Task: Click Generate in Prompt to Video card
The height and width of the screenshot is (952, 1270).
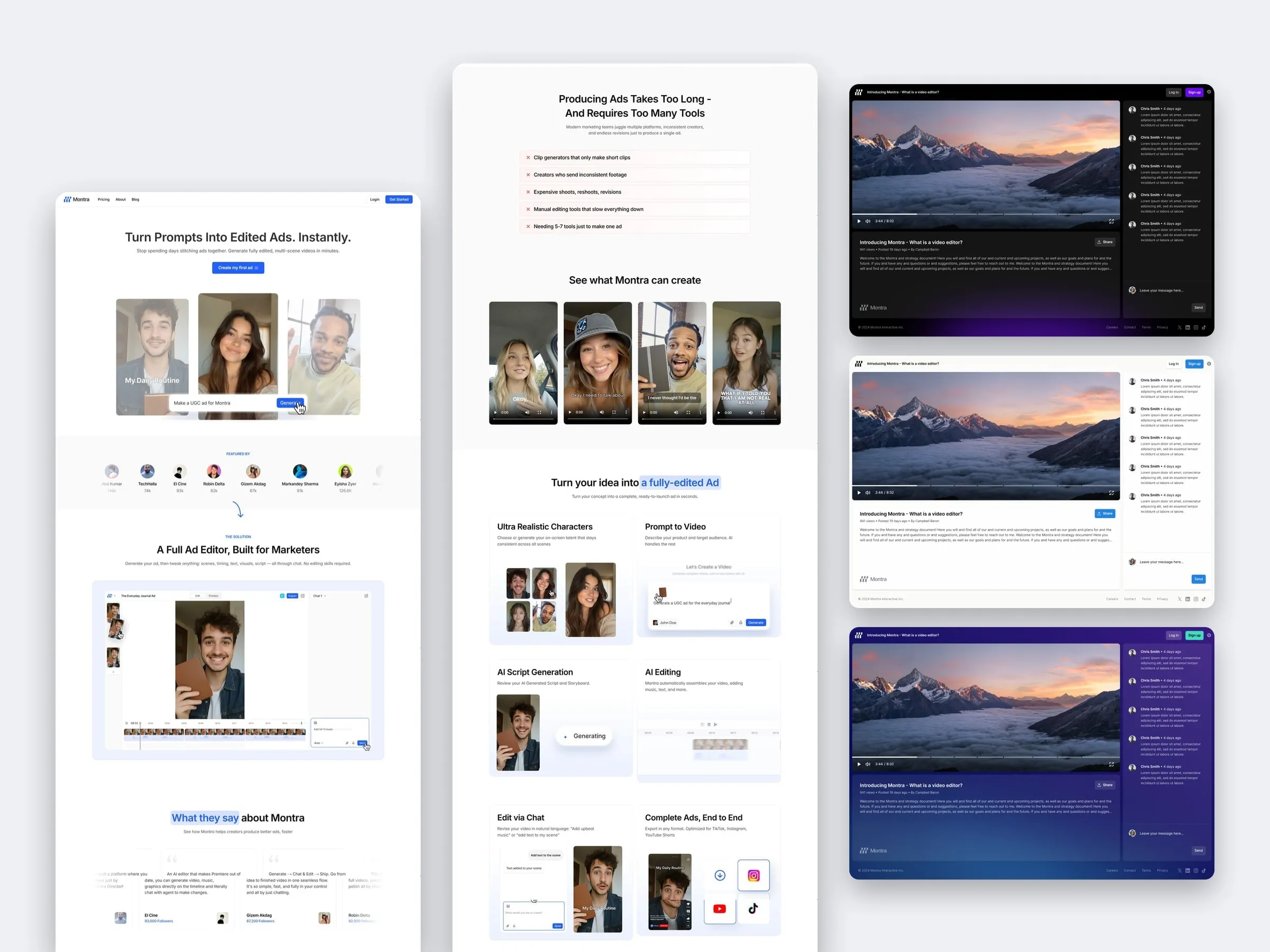Action: [x=756, y=623]
